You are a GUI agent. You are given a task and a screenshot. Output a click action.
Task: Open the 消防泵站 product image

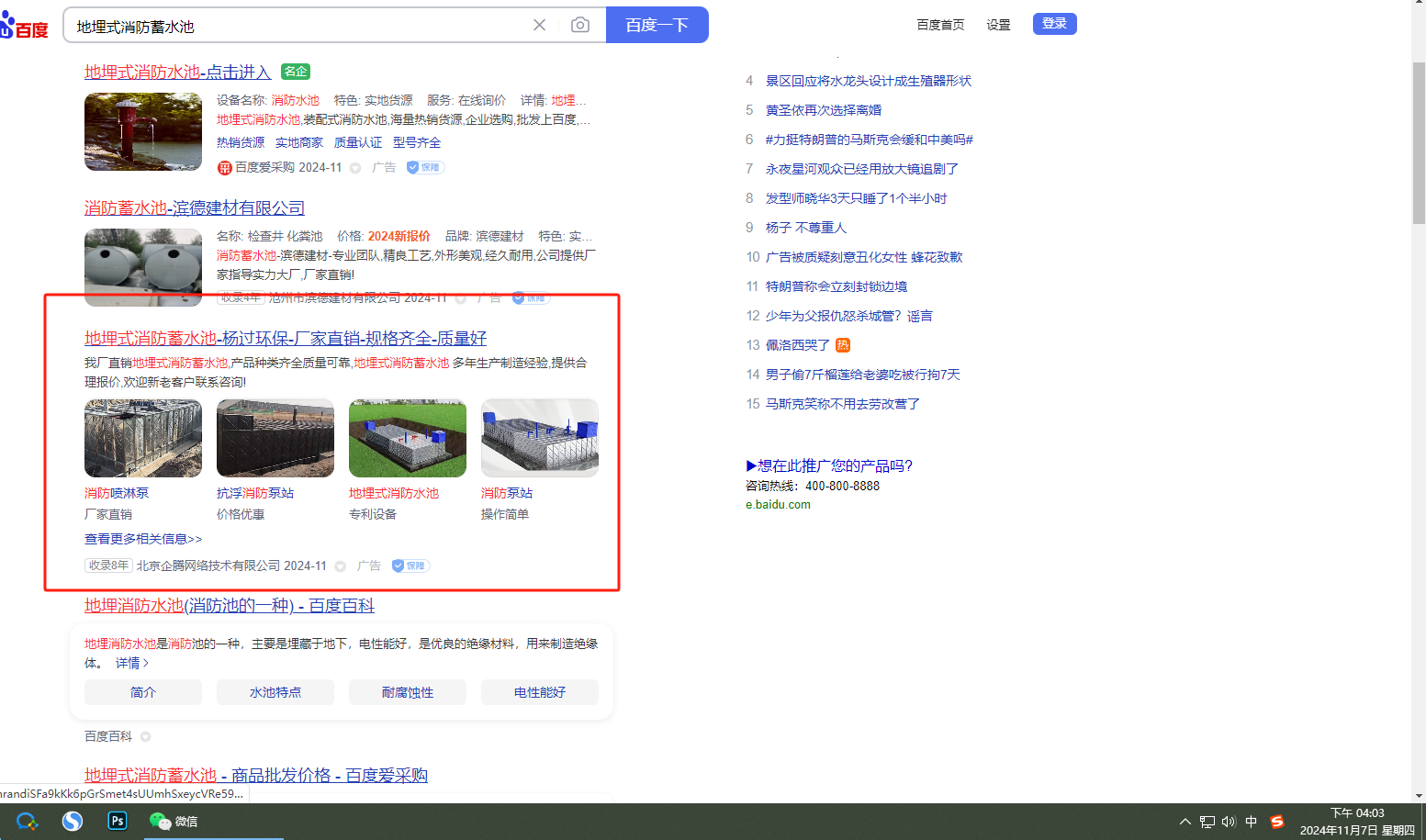(540, 438)
